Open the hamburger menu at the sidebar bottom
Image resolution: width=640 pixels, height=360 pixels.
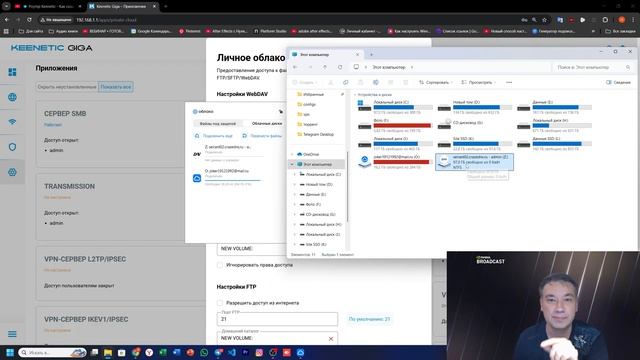(12, 334)
